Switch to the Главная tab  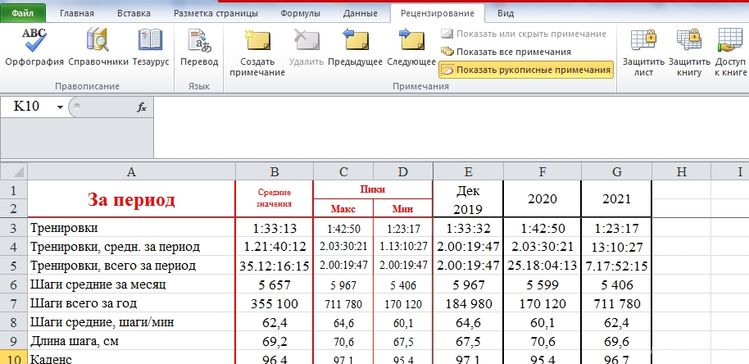(x=77, y=13)
